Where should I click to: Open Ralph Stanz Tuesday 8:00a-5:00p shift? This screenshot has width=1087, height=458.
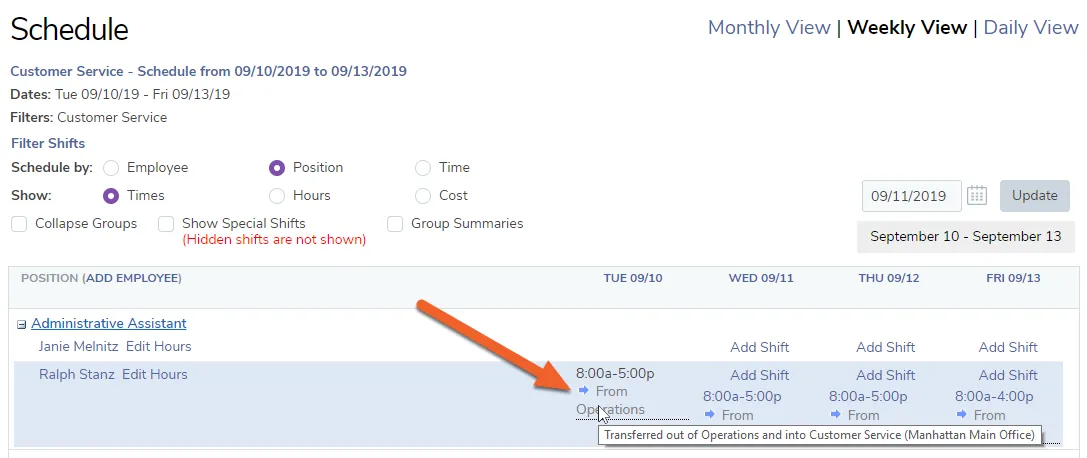615,373
